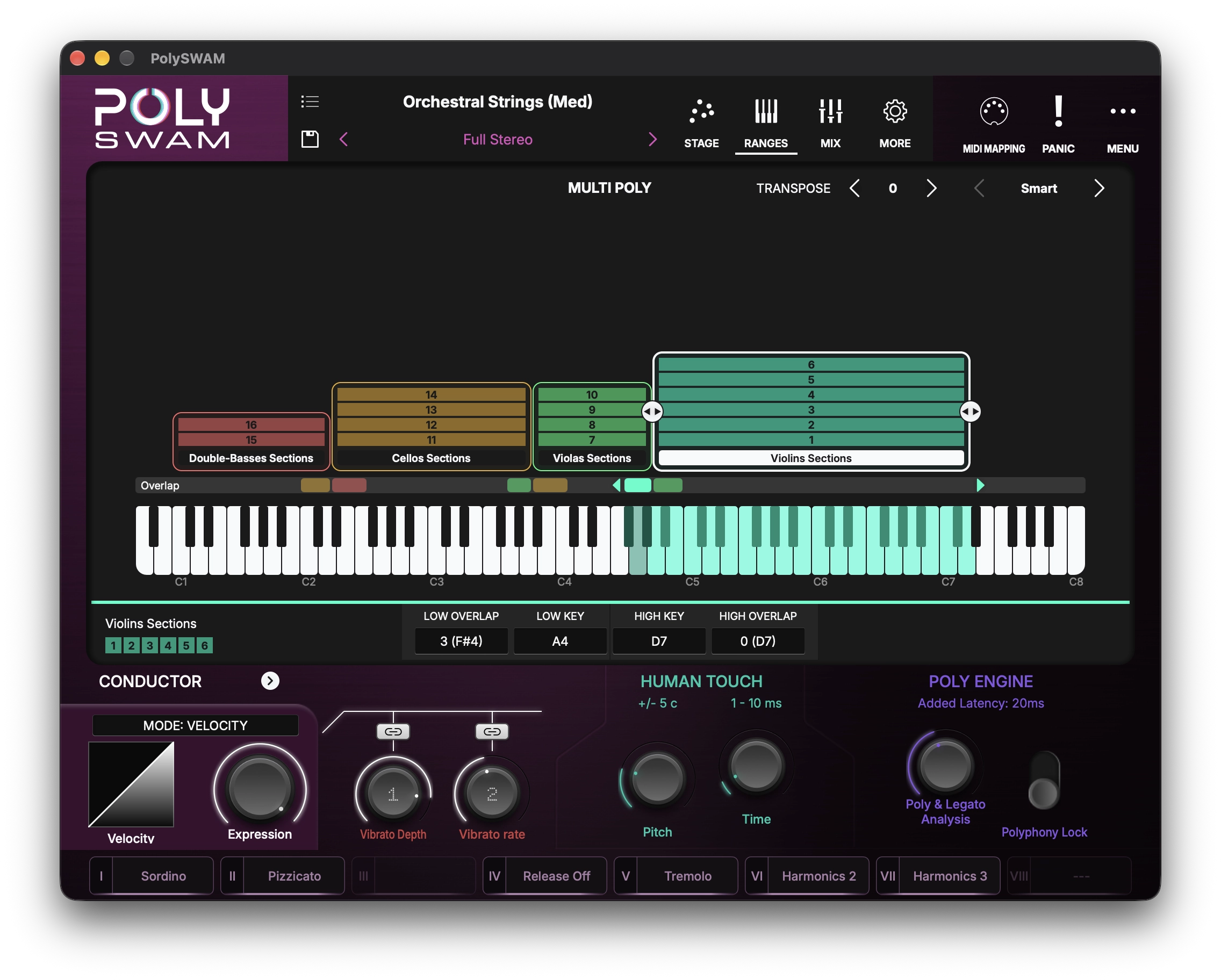Select the Violas Sections range
This screenshot has height=980, width=1221.
592,426
